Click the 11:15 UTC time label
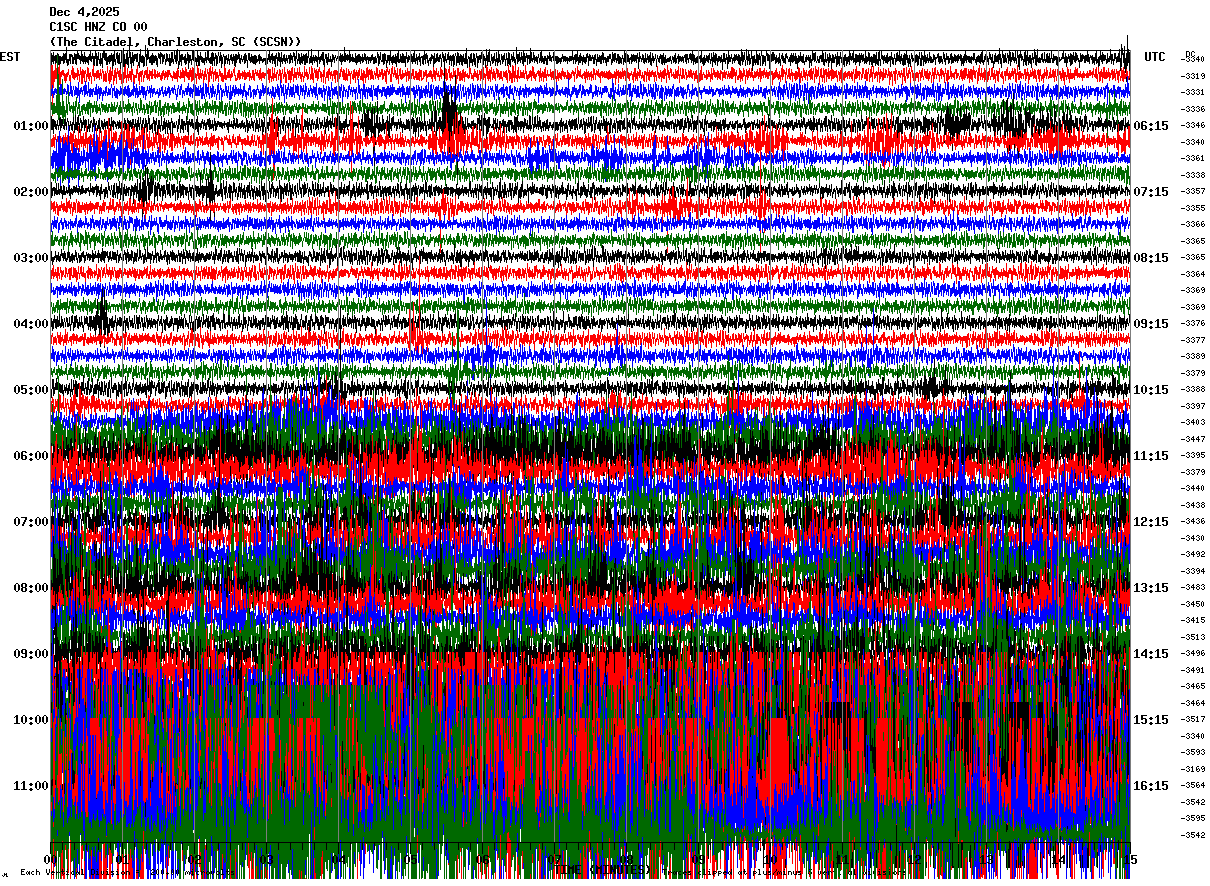1210x886 pixels. [x=1151, y=456]
